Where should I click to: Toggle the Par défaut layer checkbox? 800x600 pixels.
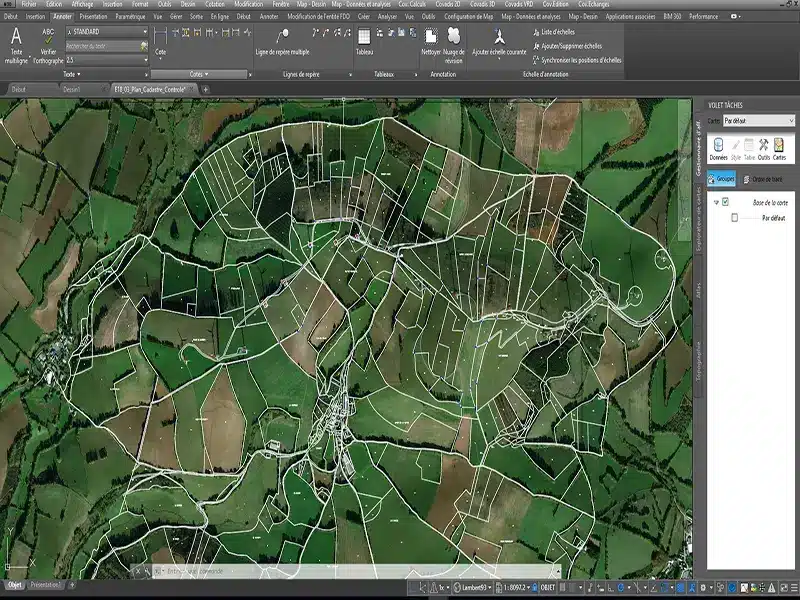734,217
